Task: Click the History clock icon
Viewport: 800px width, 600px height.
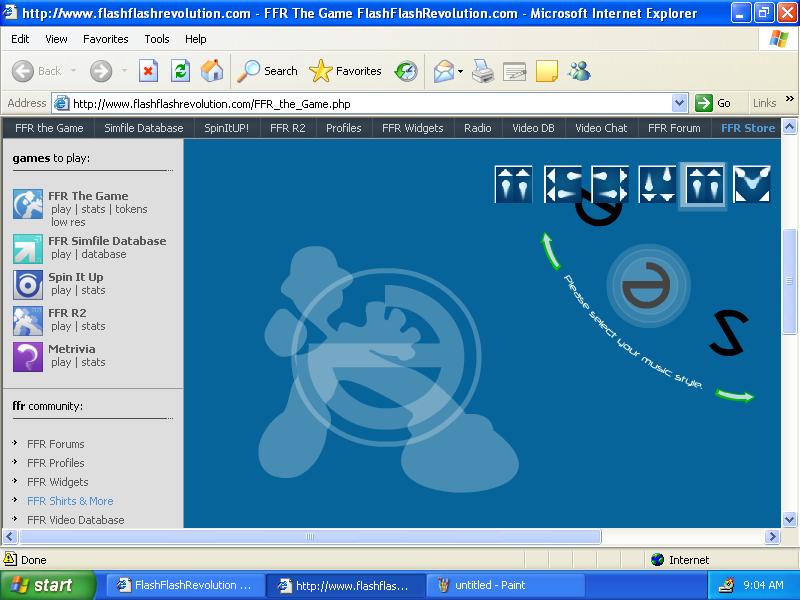Action: point(406,71)
